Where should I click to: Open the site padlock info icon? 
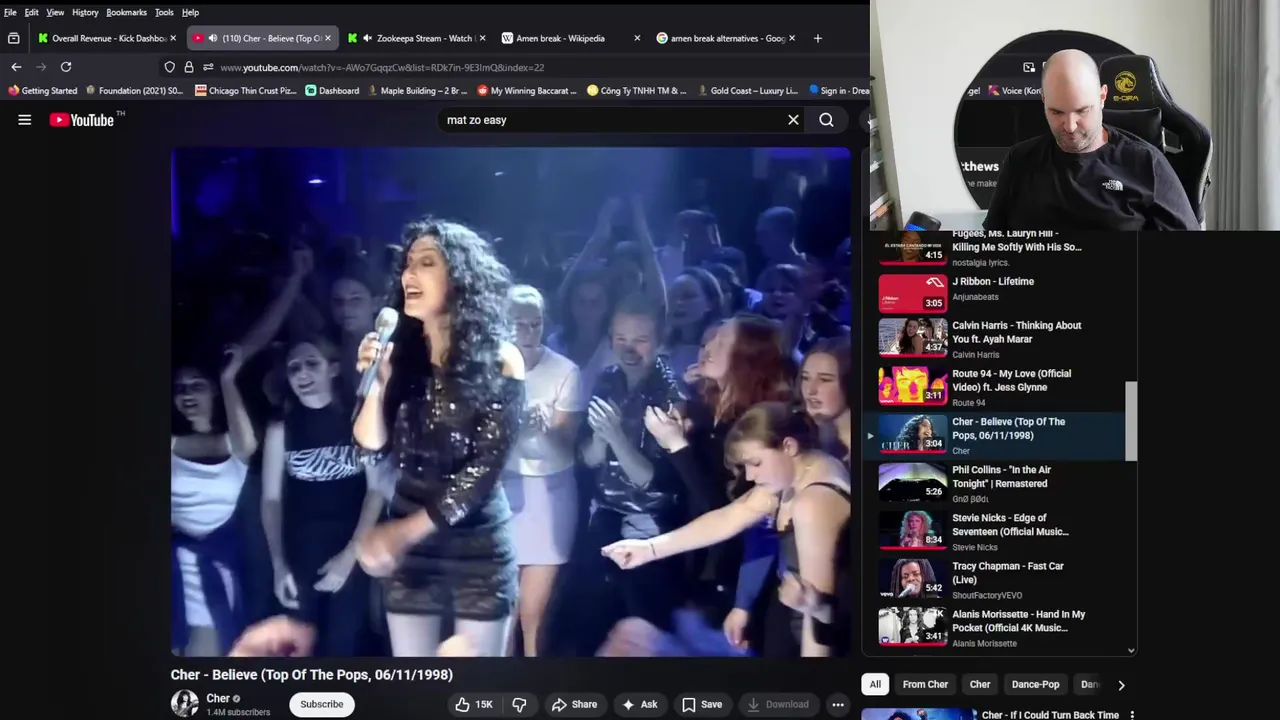tap(188, 67)
